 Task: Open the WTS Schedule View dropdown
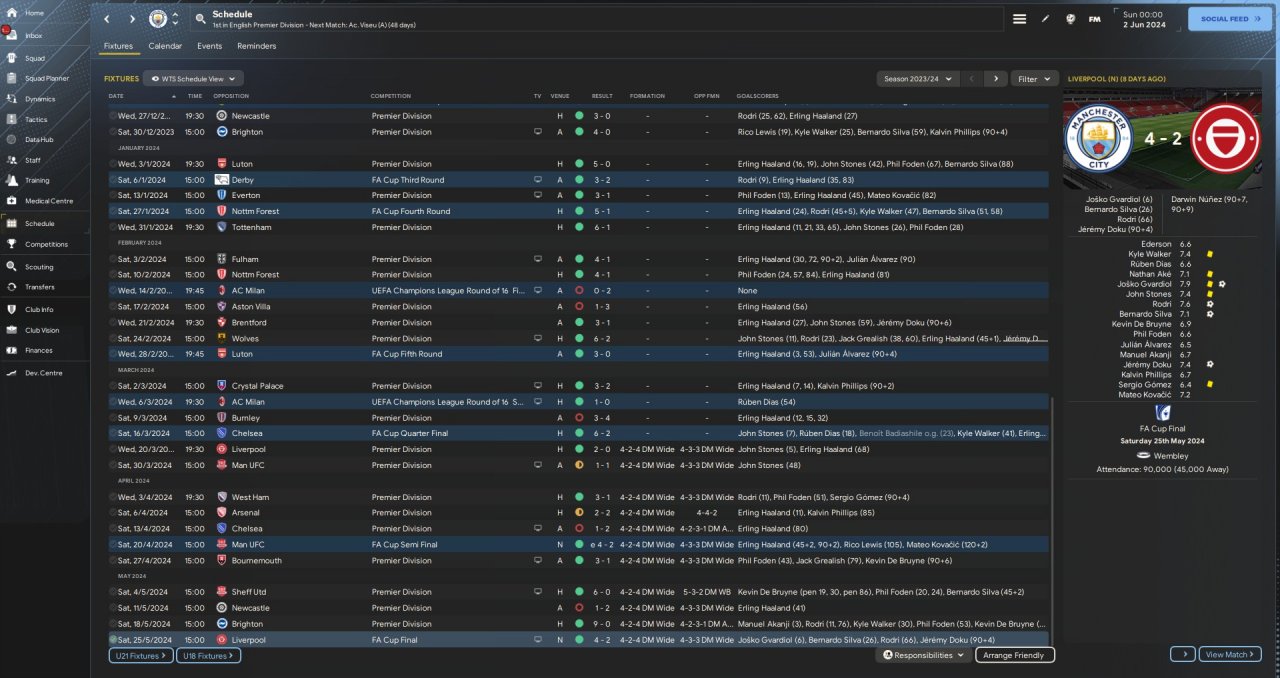click(x=193, y=78)
